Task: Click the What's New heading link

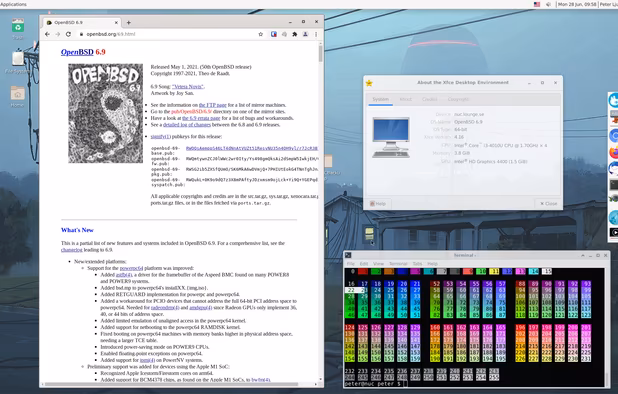Action: point(77,230)
